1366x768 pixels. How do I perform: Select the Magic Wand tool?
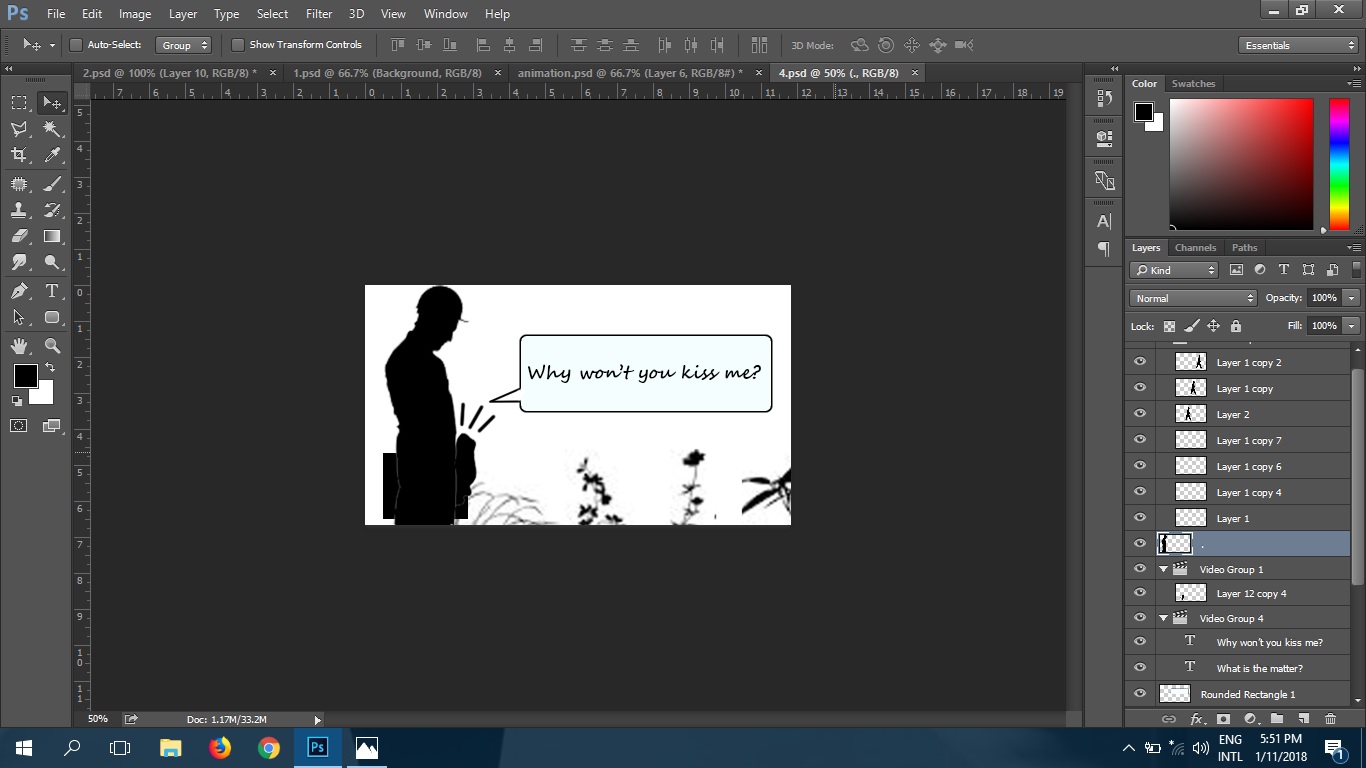(52, 129)
